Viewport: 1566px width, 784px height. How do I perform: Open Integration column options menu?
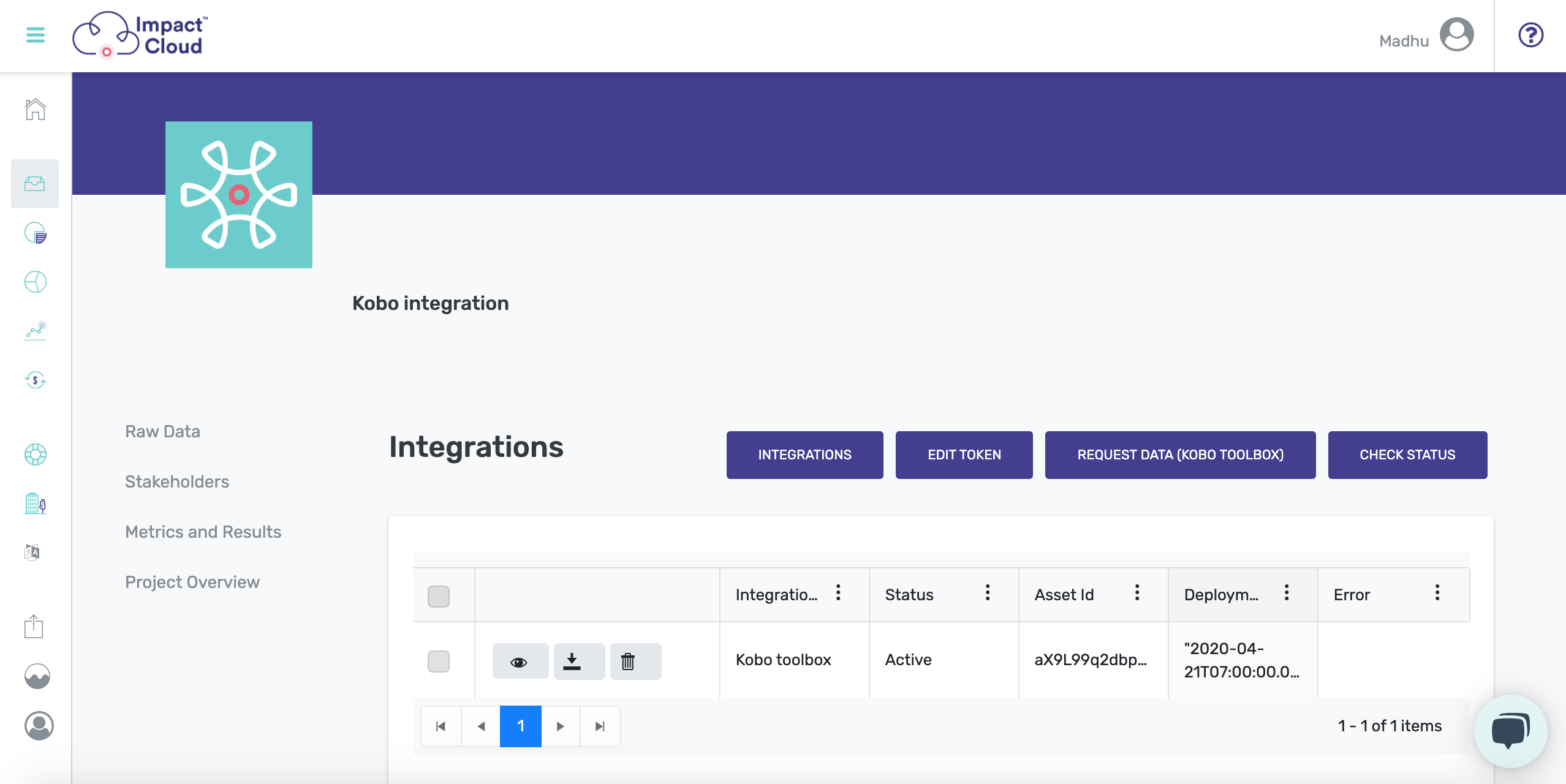838,592
